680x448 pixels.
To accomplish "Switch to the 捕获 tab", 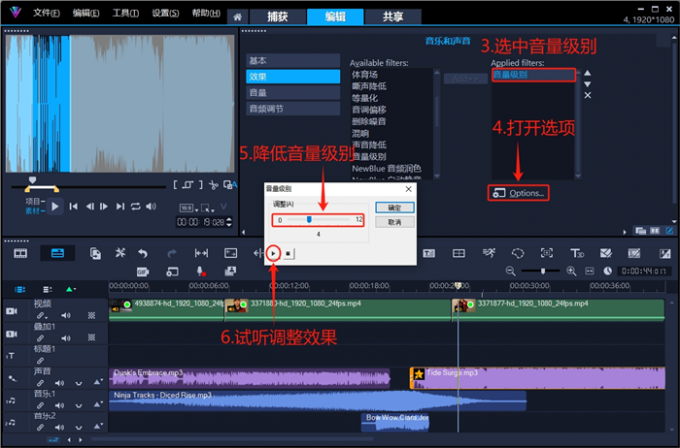I will 277,16.
